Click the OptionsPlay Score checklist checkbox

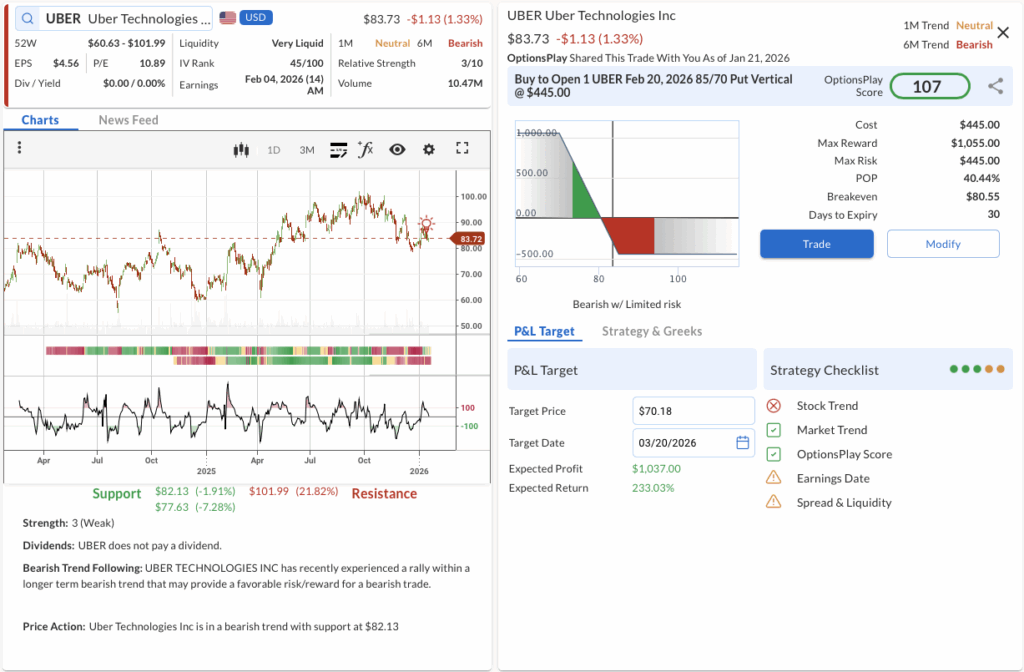pos(774,454)
